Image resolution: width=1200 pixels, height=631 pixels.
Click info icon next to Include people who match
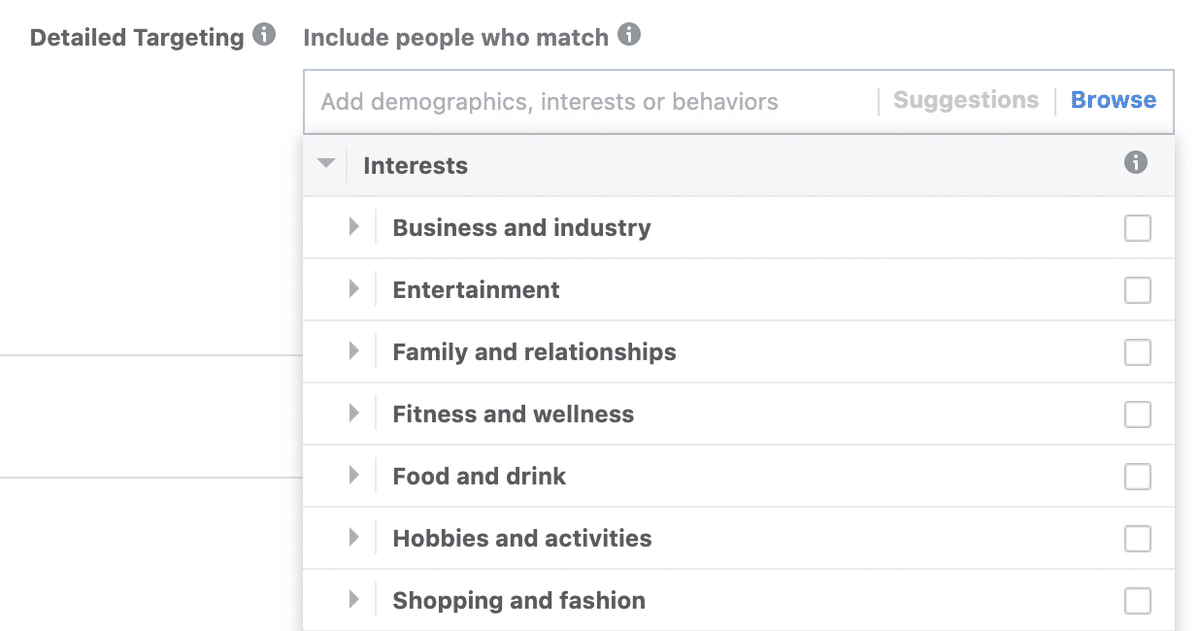coord(629,36)
